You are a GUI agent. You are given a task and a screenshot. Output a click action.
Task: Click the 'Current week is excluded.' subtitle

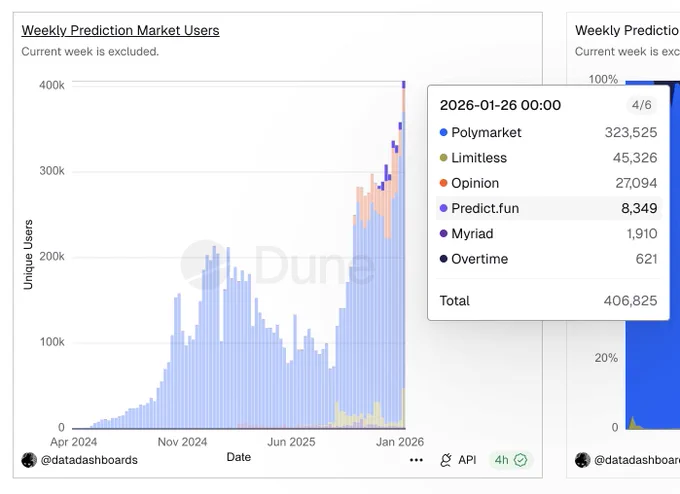point(90,52)
